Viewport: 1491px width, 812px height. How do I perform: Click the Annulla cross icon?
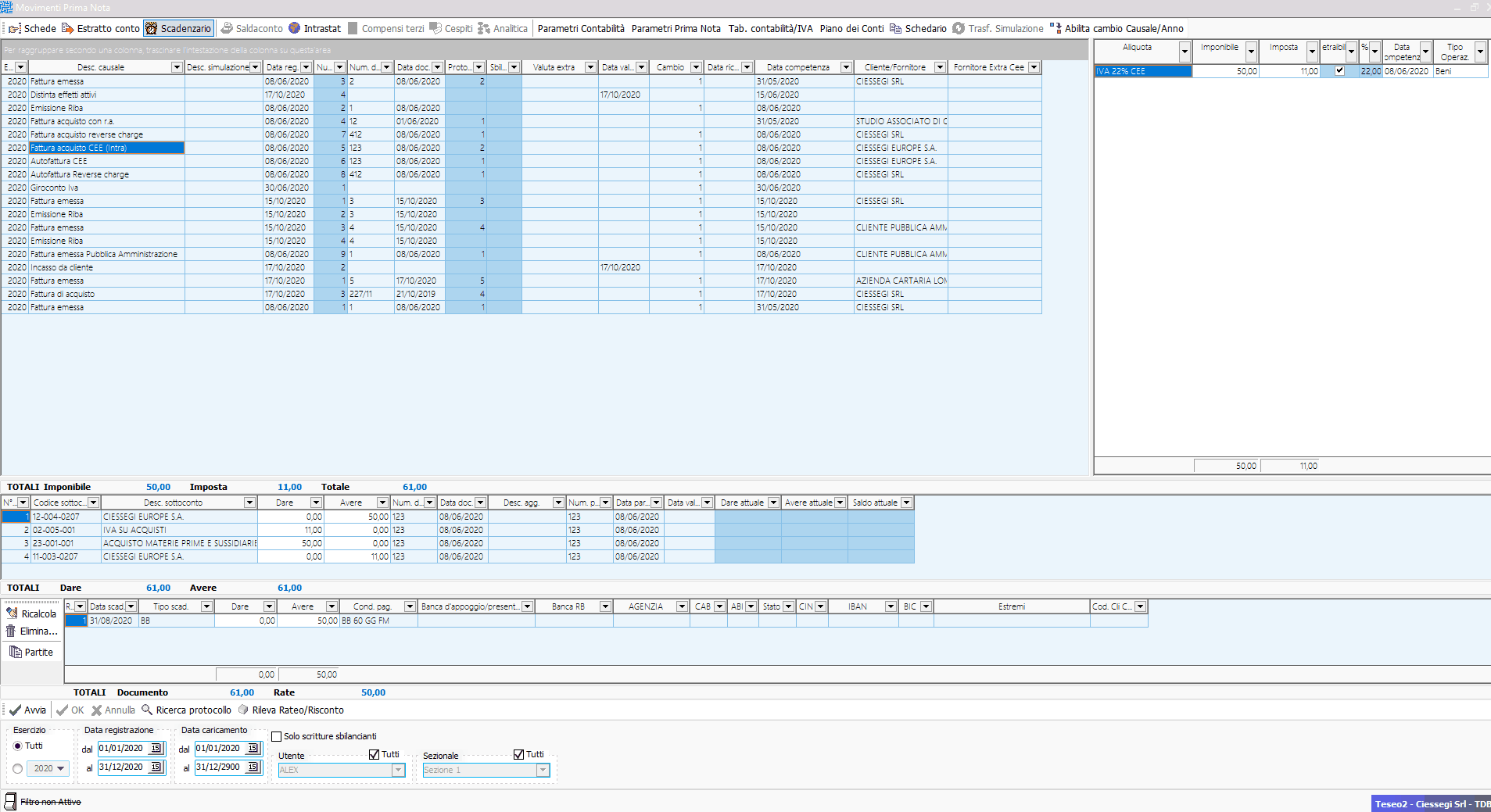point(97,710)
